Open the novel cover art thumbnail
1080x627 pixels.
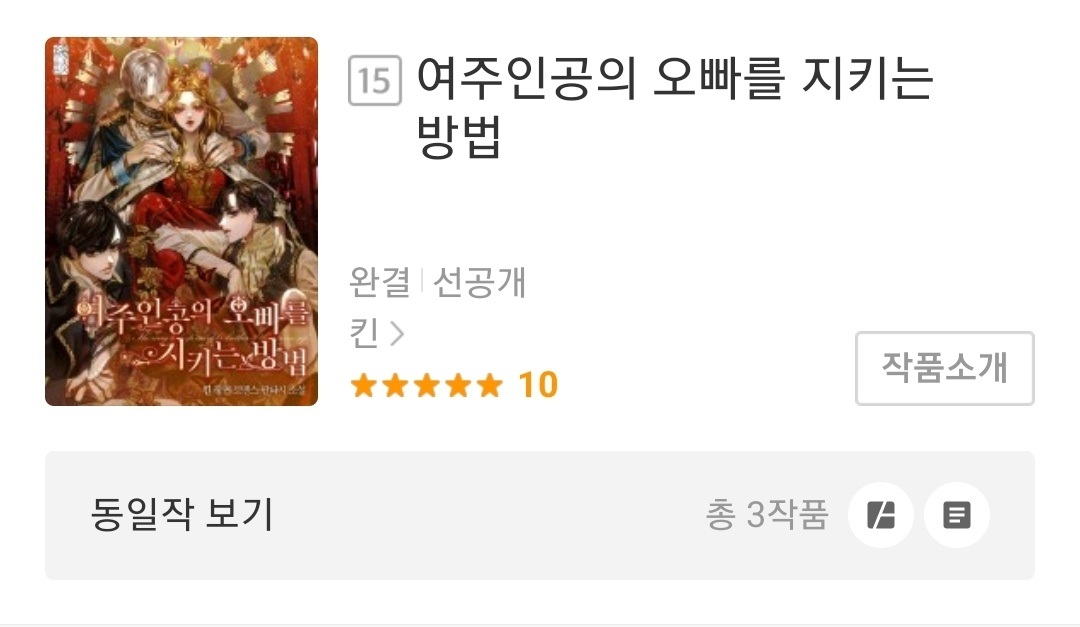pos(181,221)
